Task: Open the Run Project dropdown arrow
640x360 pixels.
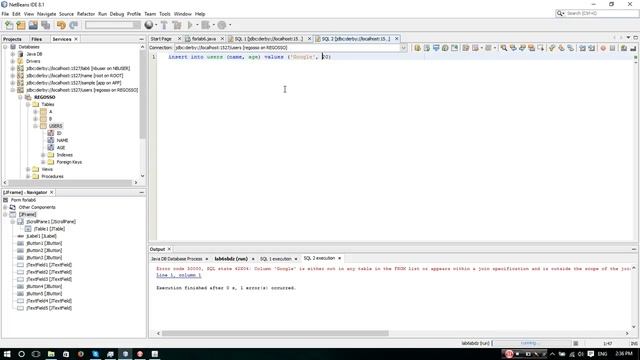Action: (x=197, y=25)
